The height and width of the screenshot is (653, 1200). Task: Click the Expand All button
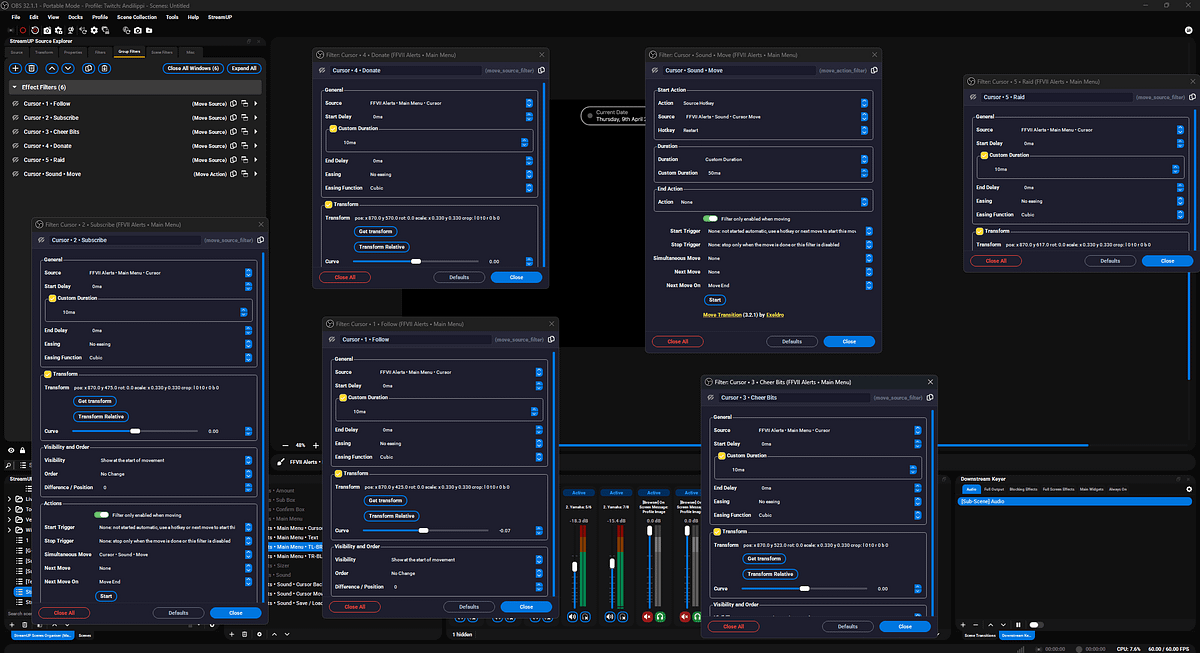click(x=244, y=69)
